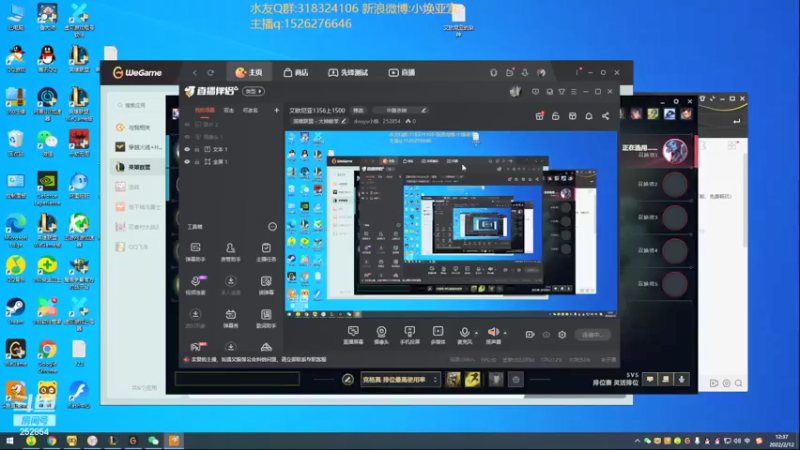Select the Flash summoner spell slot
The height and width of the screenshot is (450, 800).
point(472,379)
